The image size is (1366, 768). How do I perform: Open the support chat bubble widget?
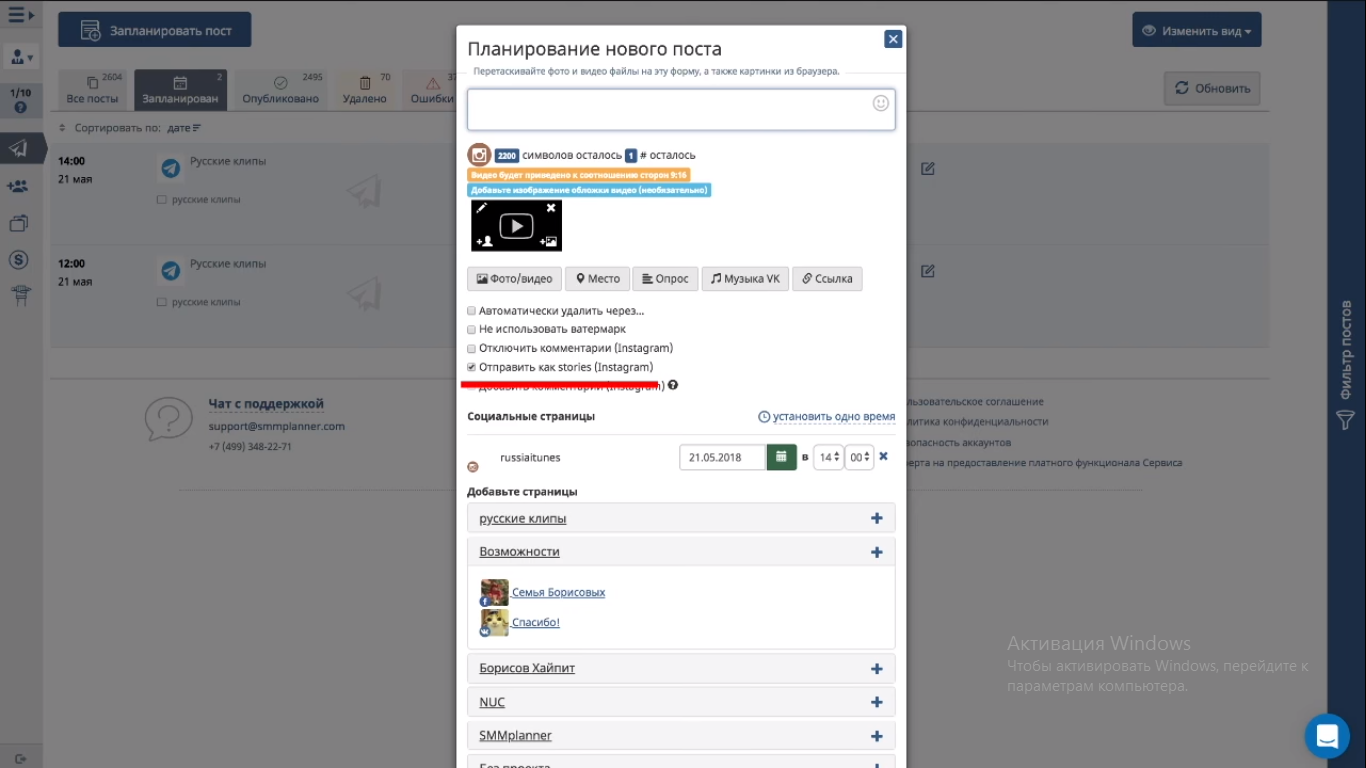point(1327,736)
